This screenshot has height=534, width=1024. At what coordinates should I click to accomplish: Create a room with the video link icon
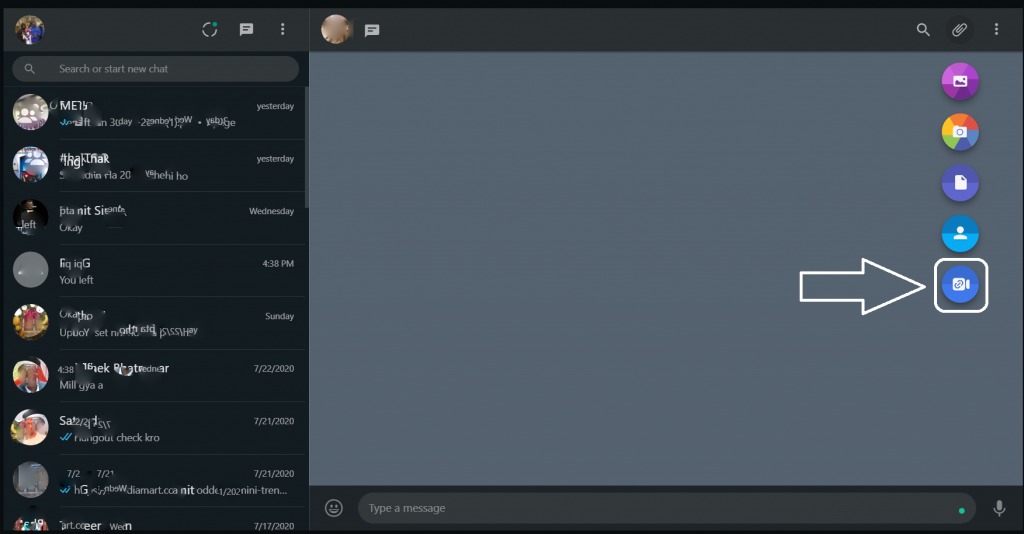click(x=960, y=285)
